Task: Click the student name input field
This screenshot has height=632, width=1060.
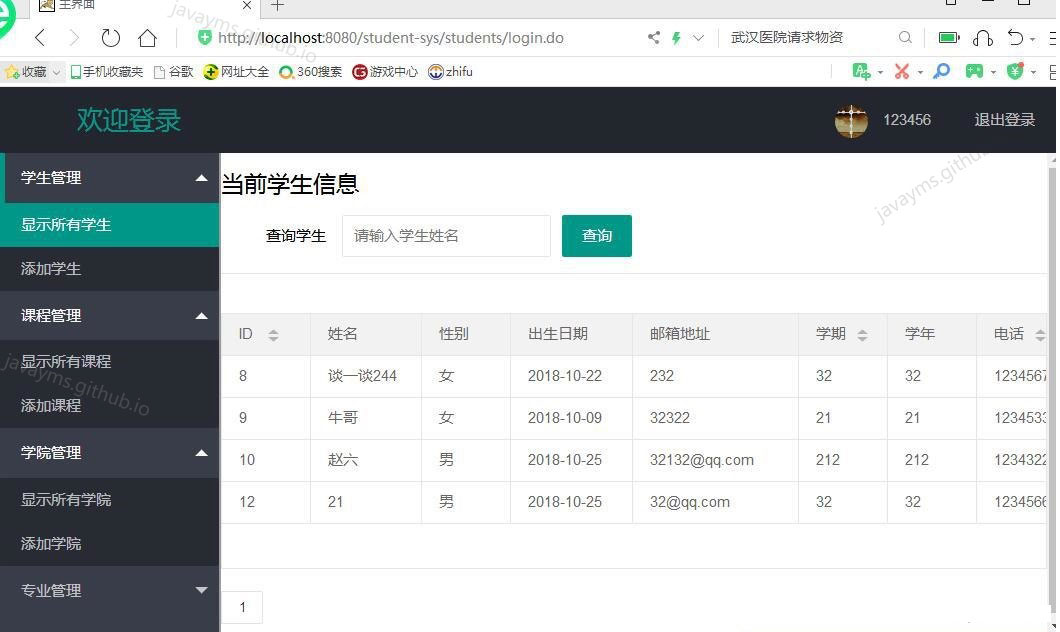Action: [x=445, y=235]
